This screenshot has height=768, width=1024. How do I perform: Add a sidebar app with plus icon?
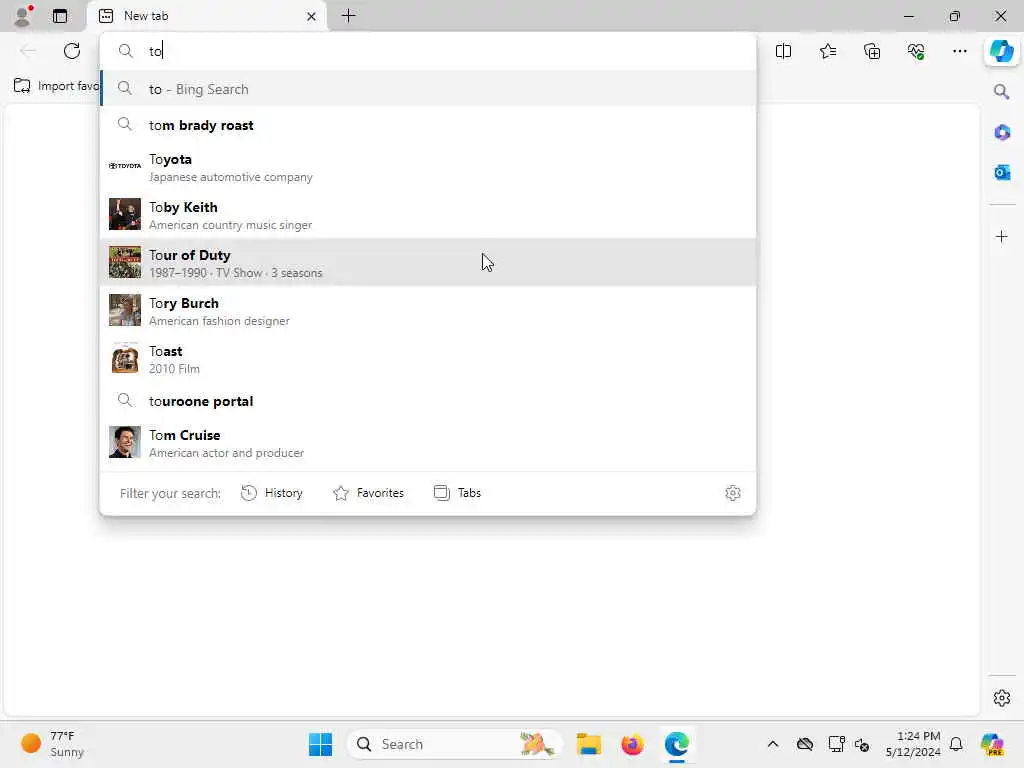pos(1002,236)
